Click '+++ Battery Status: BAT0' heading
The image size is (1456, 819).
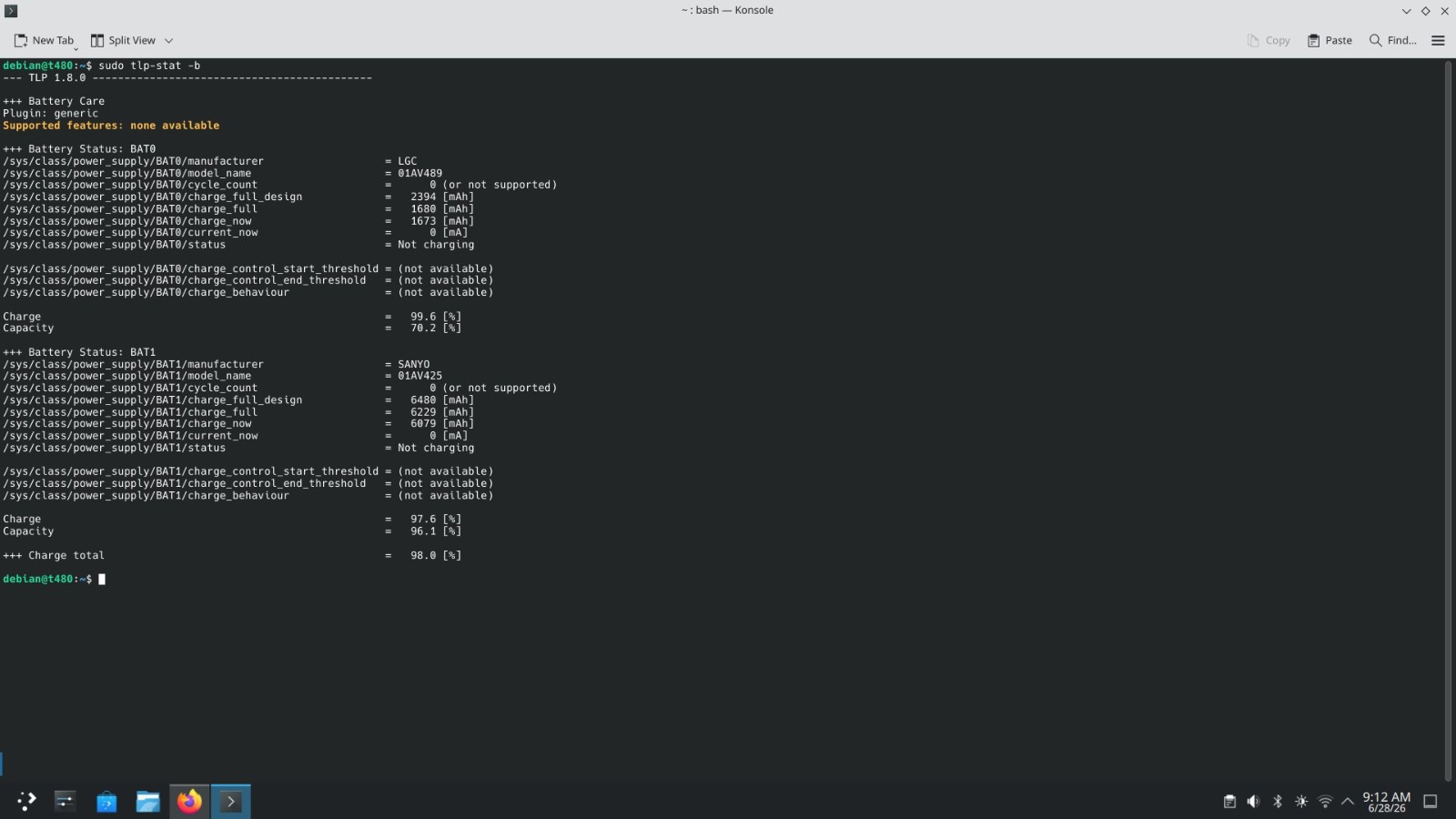tap(79, 149)
